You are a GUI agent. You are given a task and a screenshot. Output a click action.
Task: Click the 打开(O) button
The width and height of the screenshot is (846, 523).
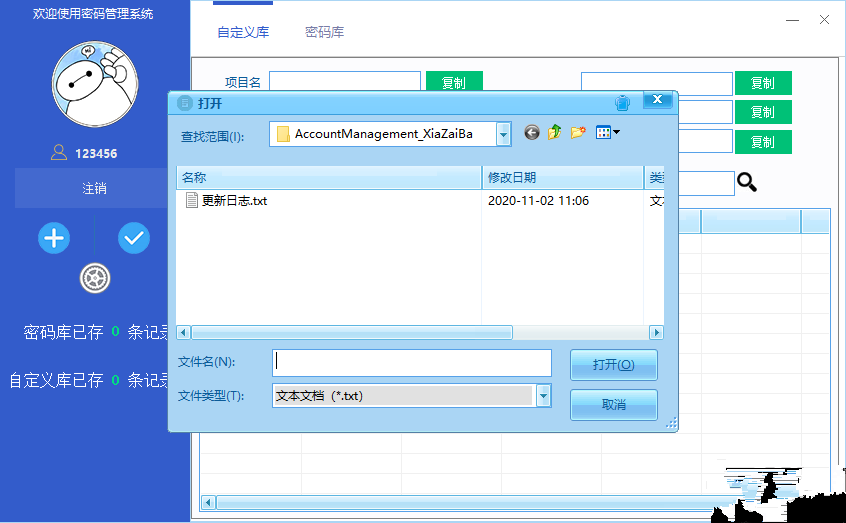coord(613,365)
